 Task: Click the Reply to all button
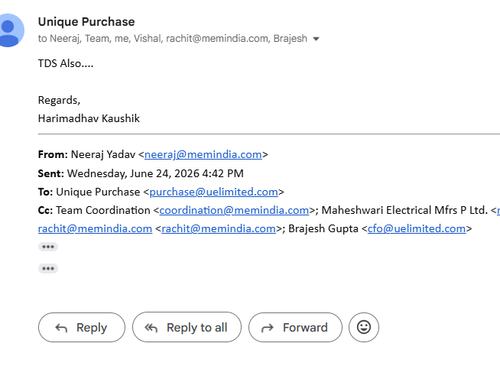pyautogui.click(x=187, y=327)
